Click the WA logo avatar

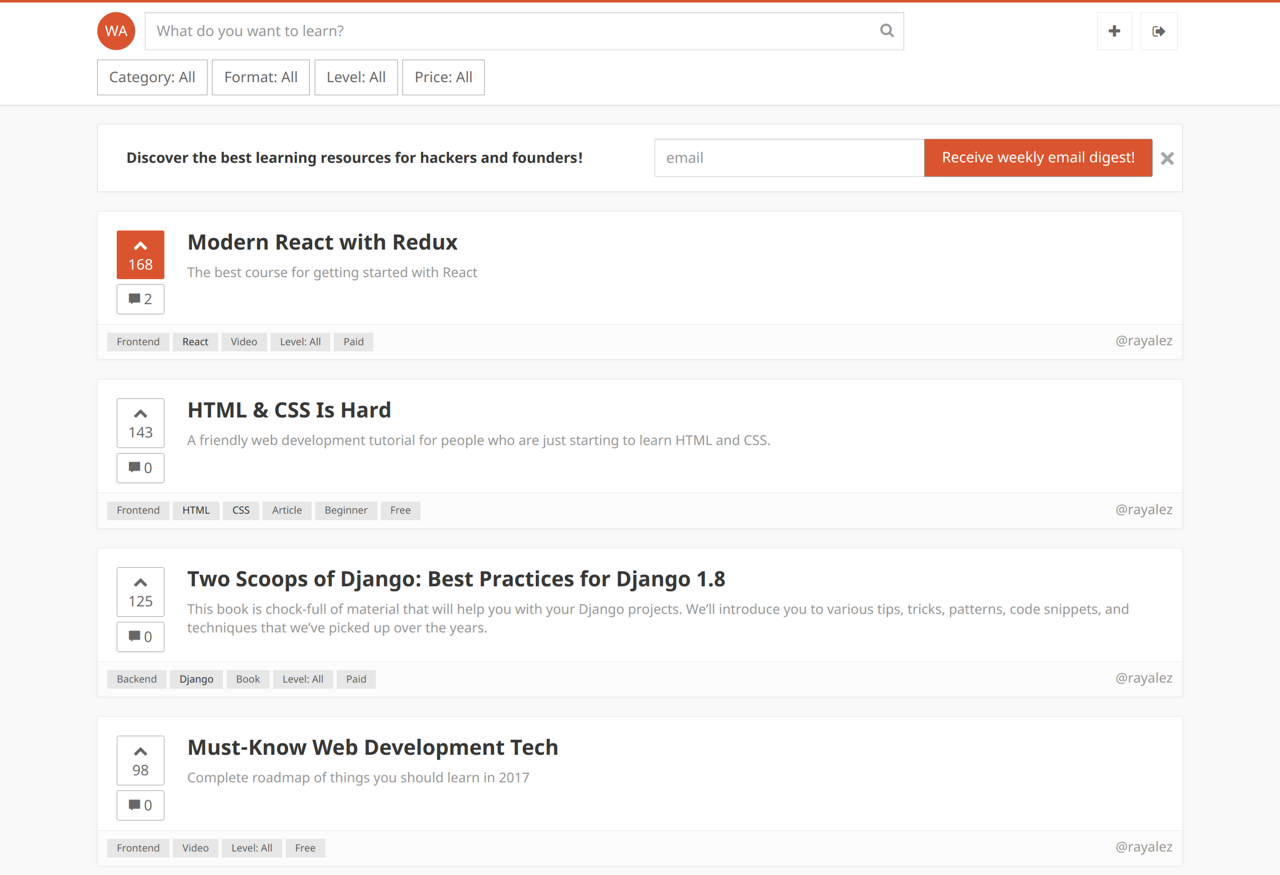116,31
